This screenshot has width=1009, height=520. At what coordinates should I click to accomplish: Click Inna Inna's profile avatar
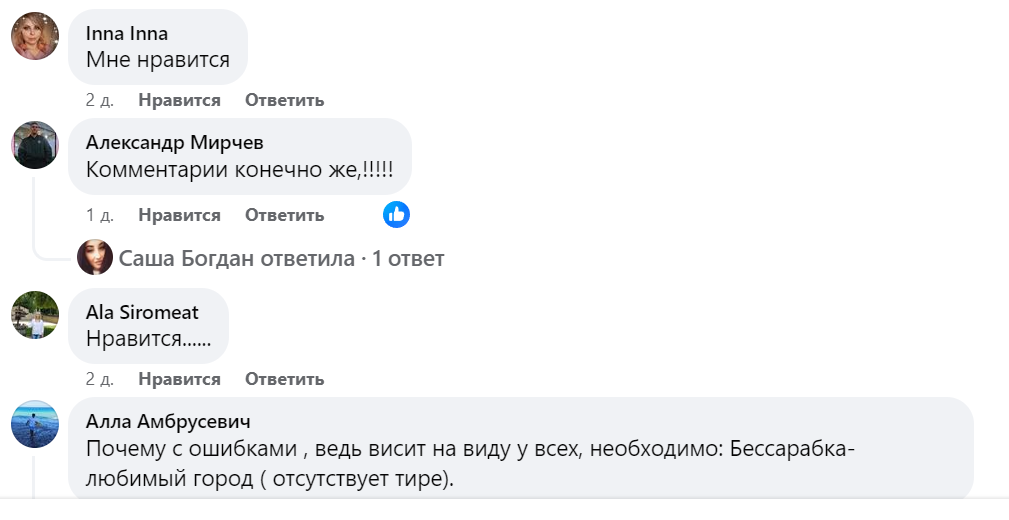34,37
